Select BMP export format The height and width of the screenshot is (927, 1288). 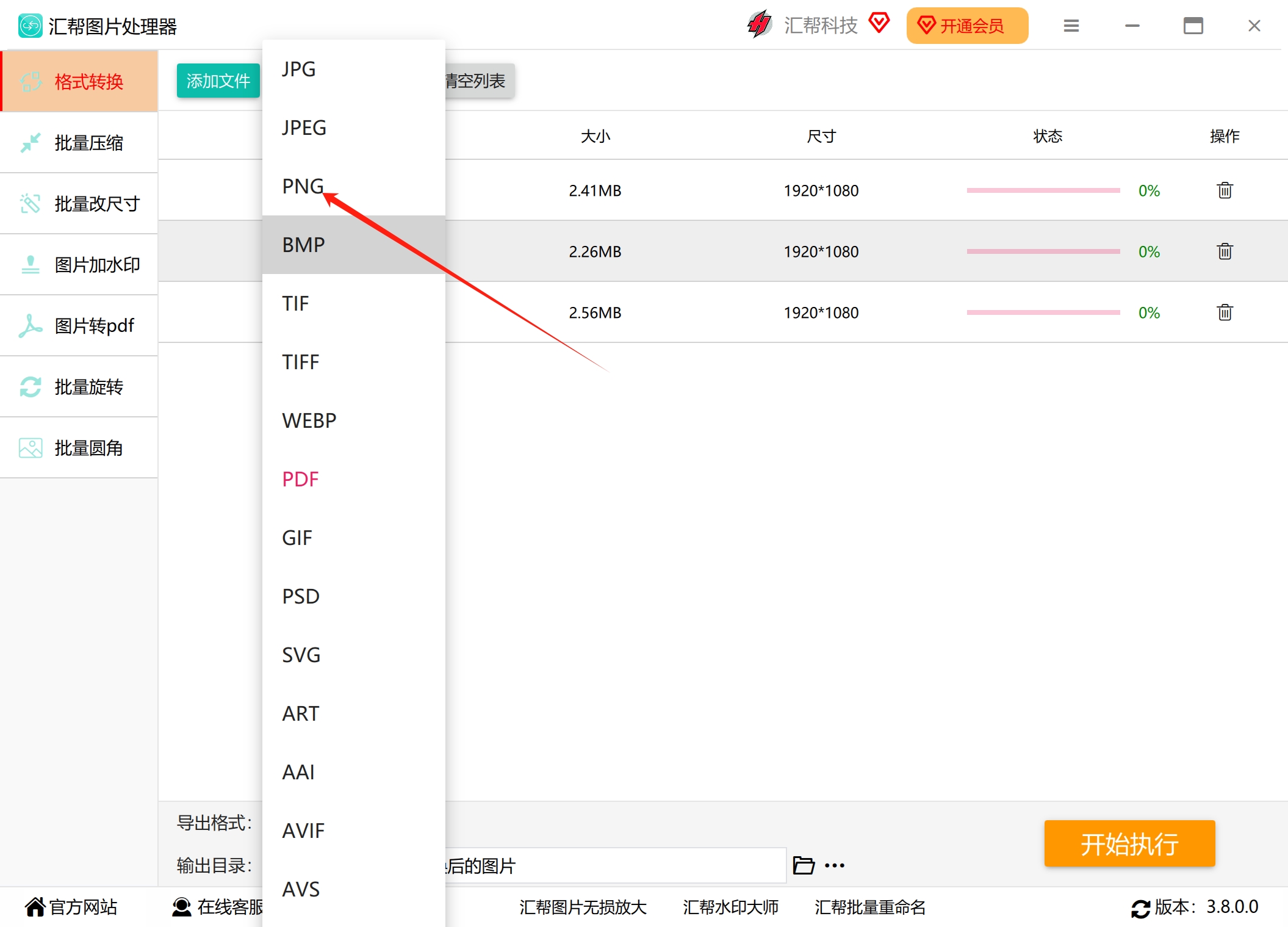[x=354, y=245]
